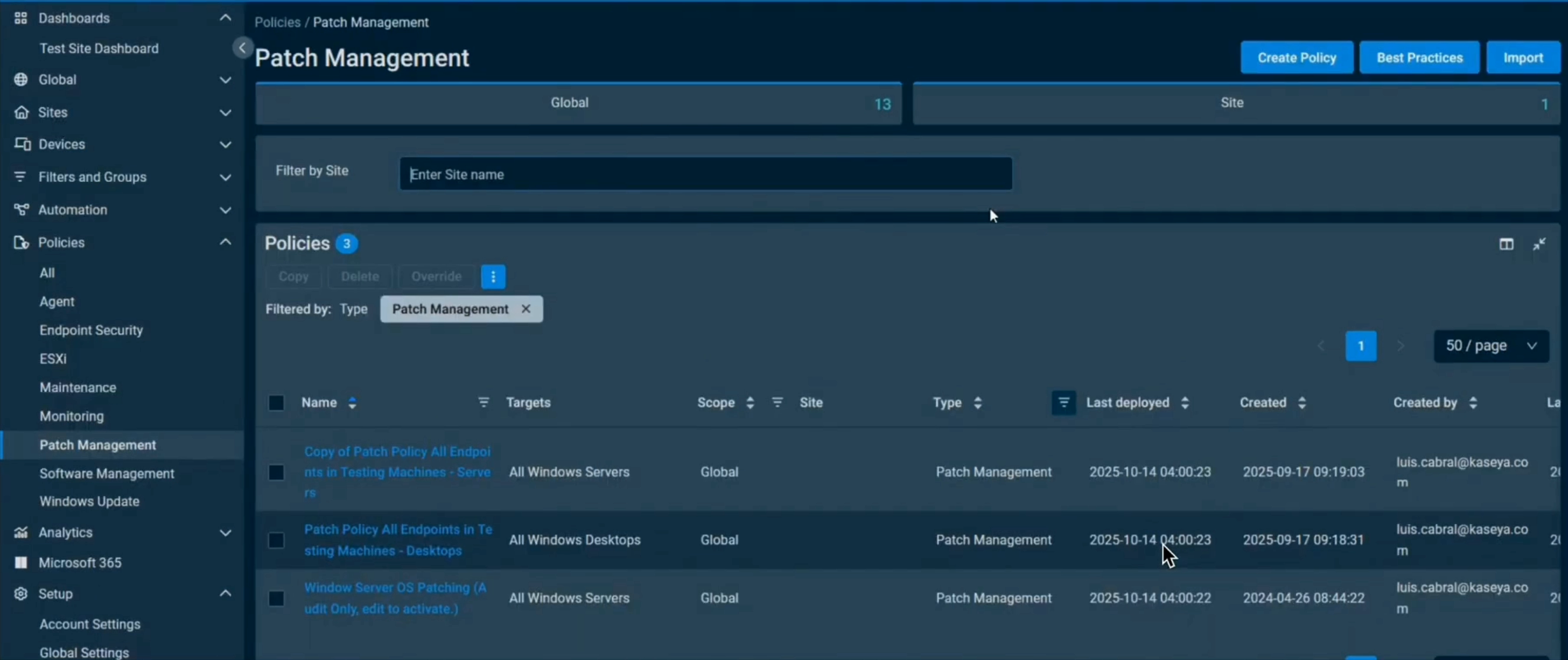This screenshot has width=1568, height=660.
Task: Click the Policies shield icon in sidebar
Action: [x=20, y=242]
